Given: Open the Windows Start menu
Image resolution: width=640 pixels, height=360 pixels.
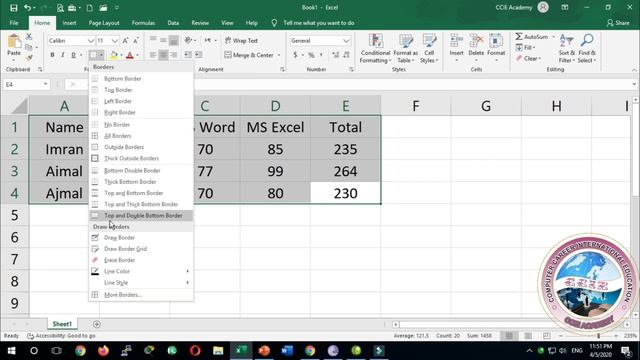Looking at the screenshot, I should coord(11,351).
